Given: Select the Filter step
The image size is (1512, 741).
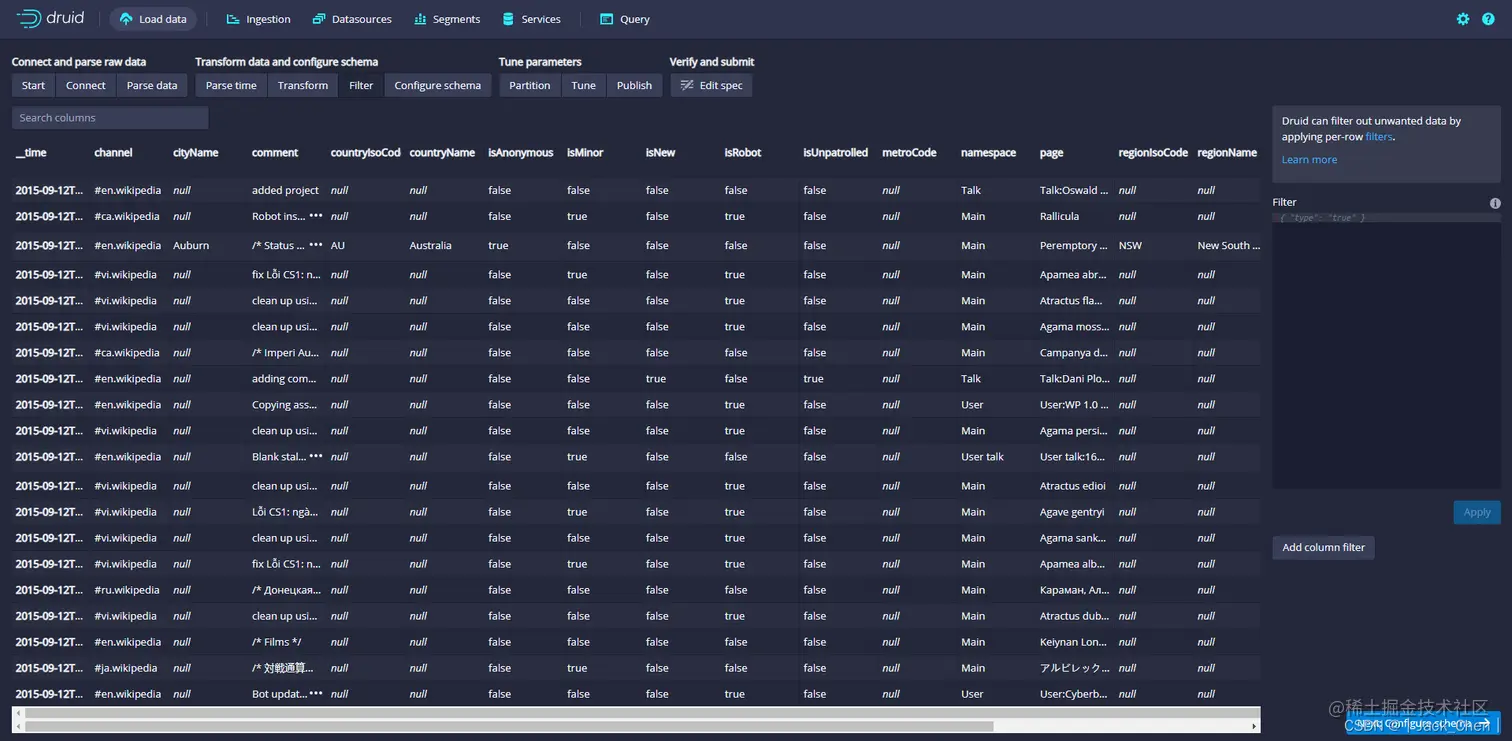Looking at the screenshot, I should (361, 86).
